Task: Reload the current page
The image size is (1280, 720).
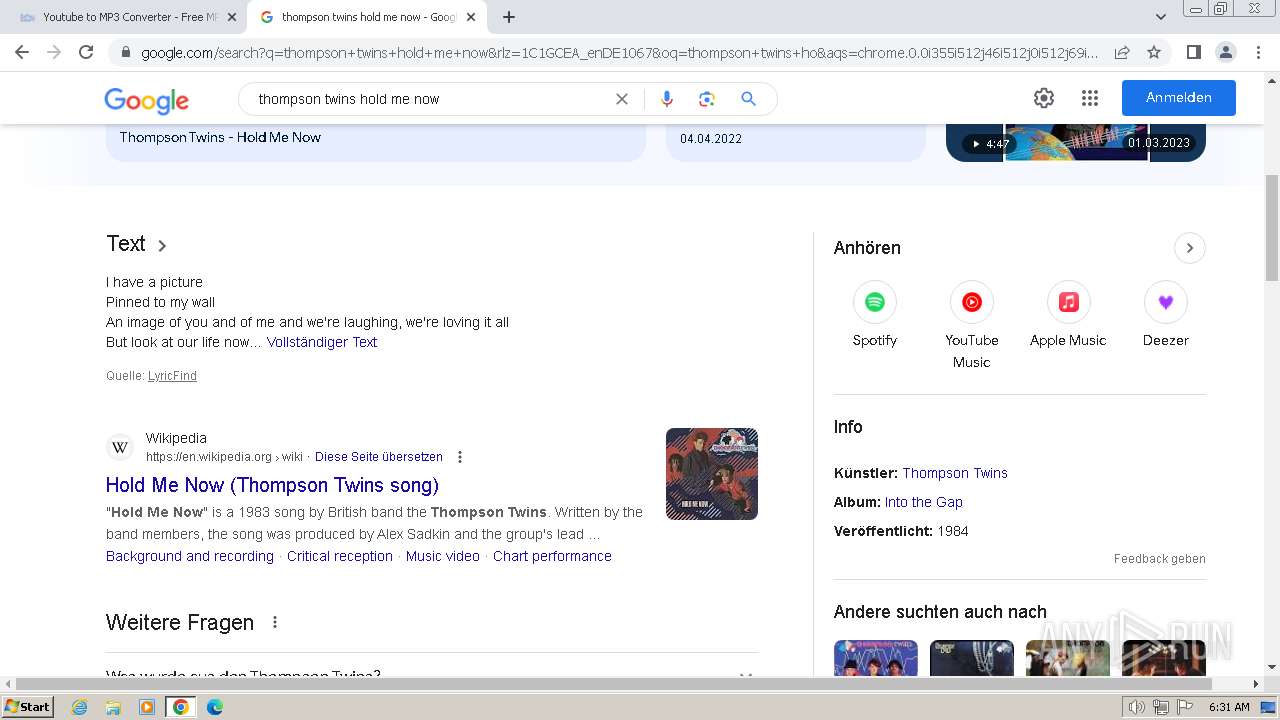Action: pos(86,52)
